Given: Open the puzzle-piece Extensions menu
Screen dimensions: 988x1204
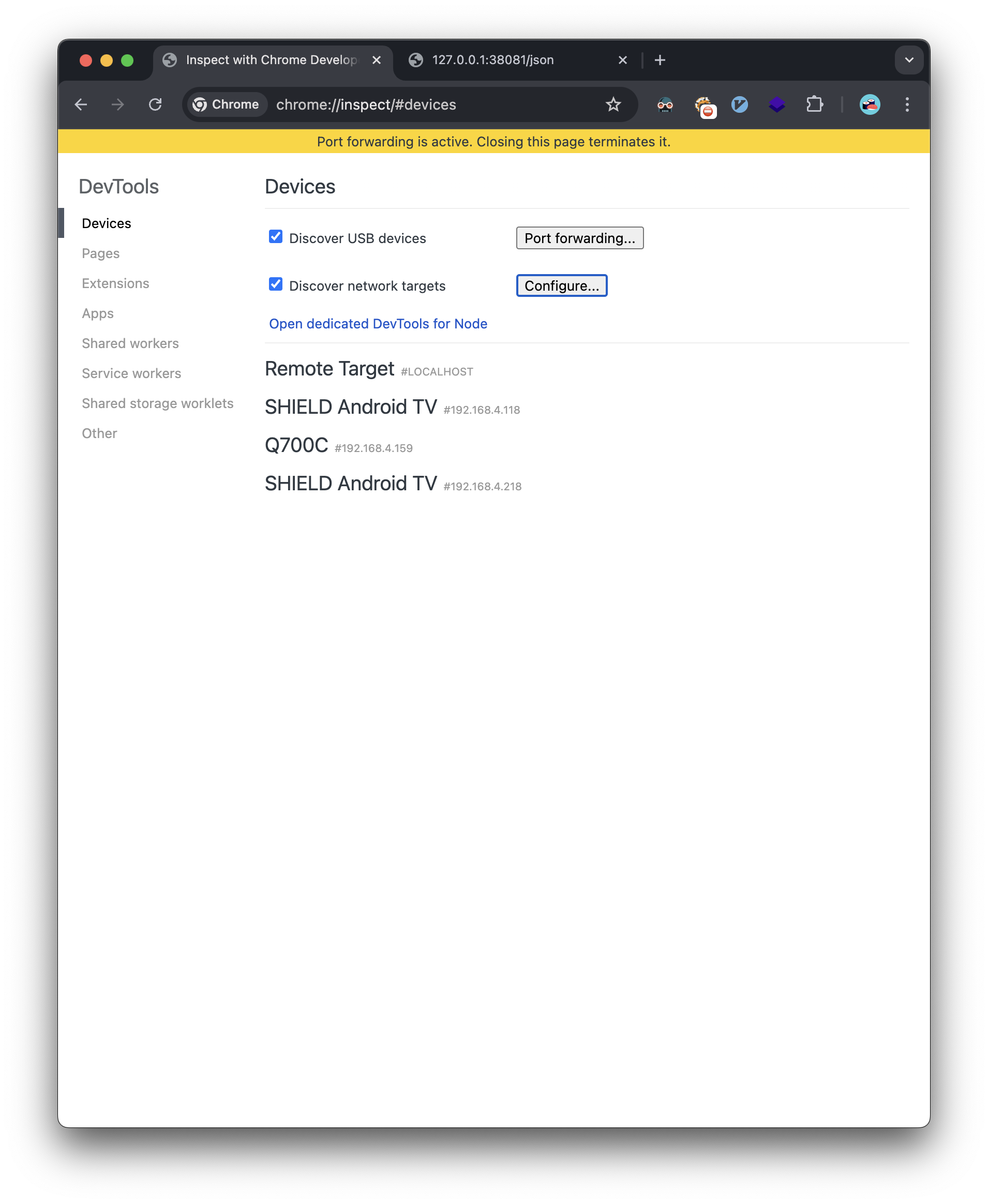Looking at the screenshot, I should 814,104.
